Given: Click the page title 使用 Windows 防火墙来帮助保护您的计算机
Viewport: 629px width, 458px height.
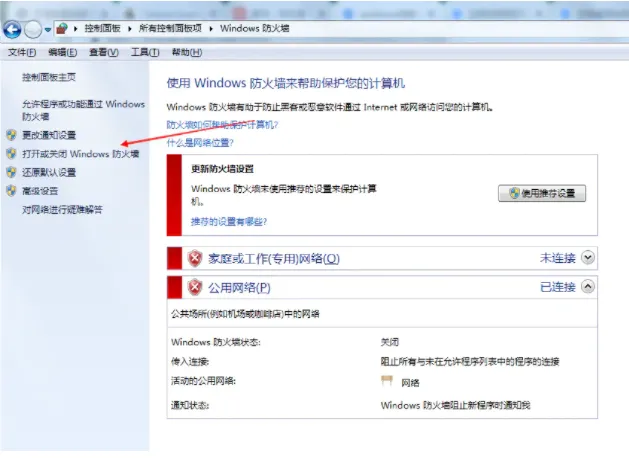Looking at the screenshot, I should click(x=286, y=83).
